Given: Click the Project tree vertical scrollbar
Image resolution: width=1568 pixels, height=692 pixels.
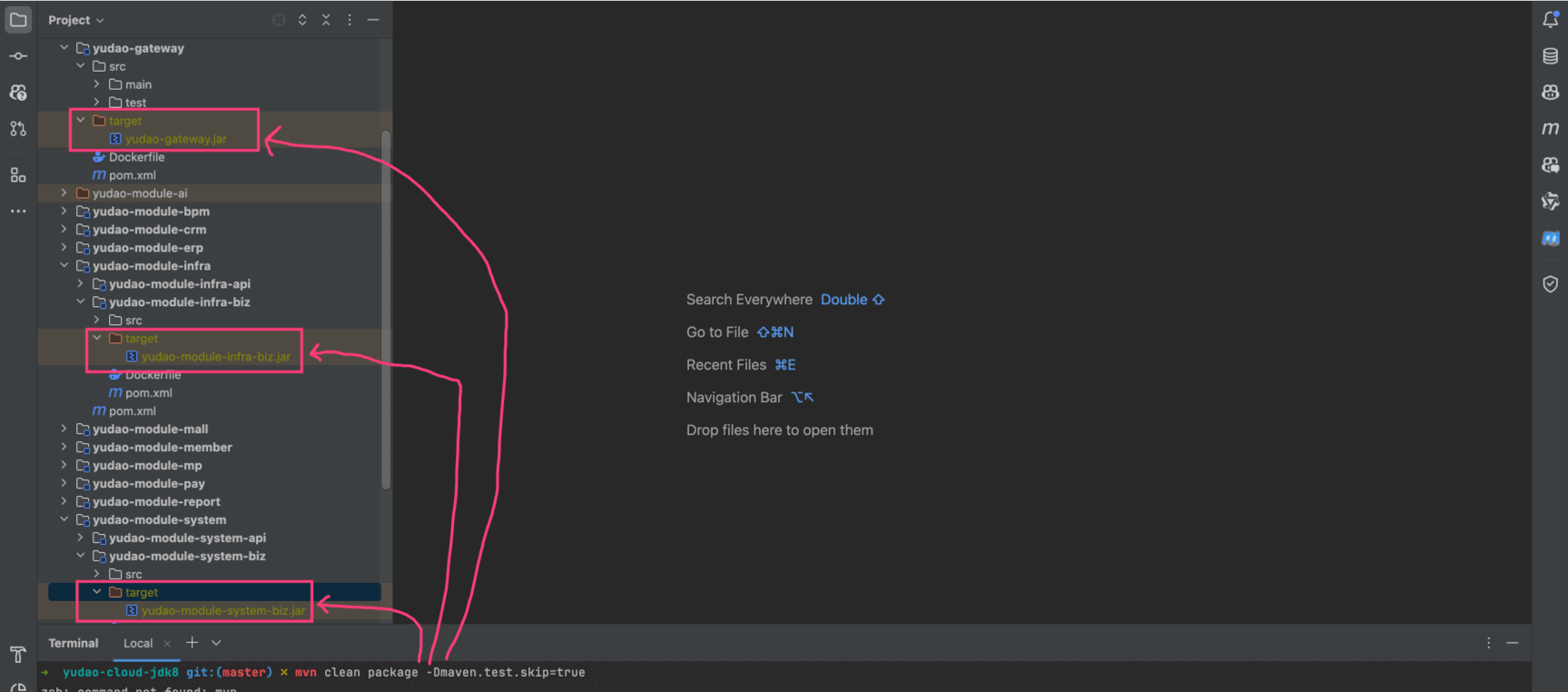Looking at the screenshot, I should pos(386,309).
